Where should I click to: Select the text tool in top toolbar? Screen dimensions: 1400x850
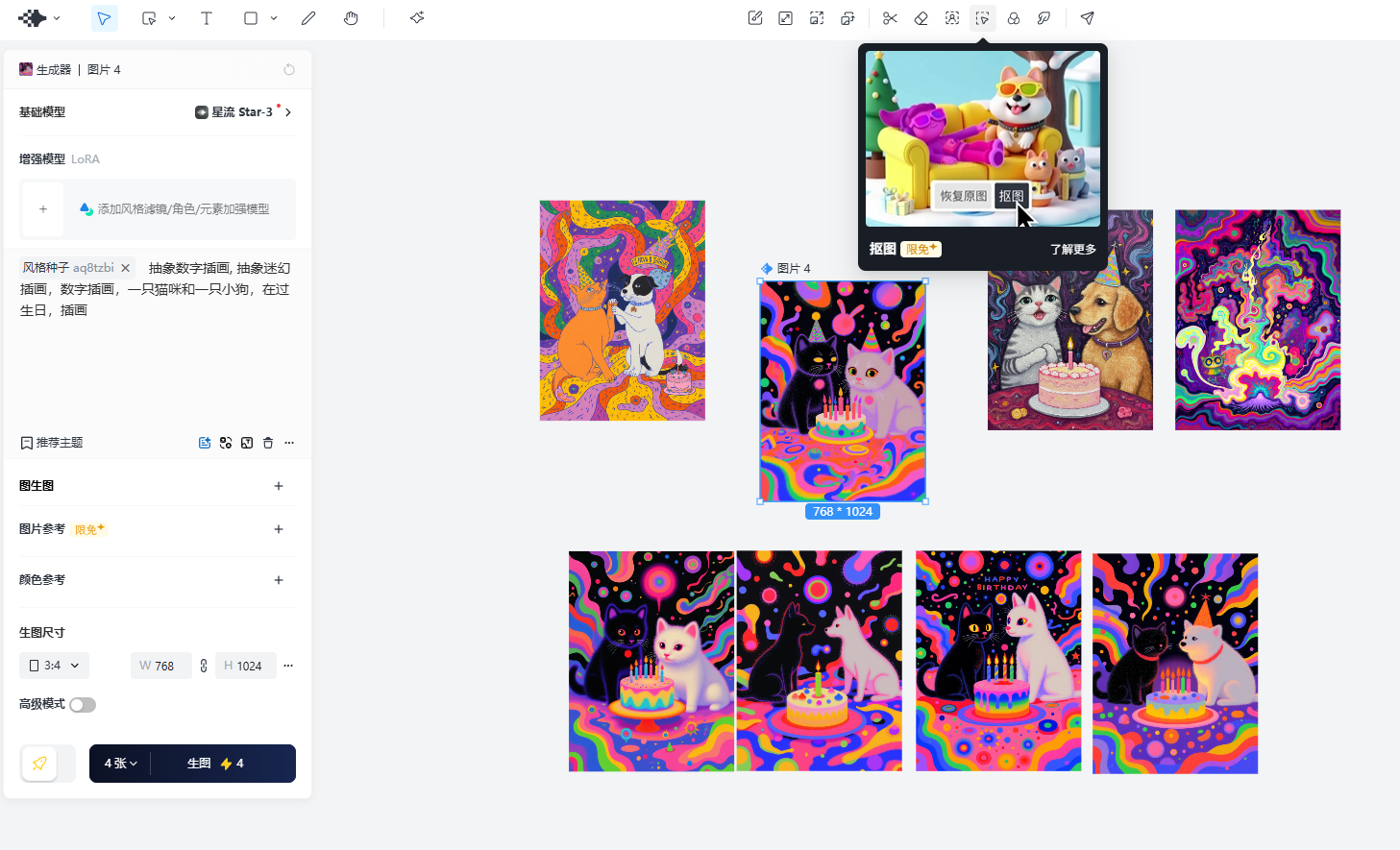[x=206, y=18]
